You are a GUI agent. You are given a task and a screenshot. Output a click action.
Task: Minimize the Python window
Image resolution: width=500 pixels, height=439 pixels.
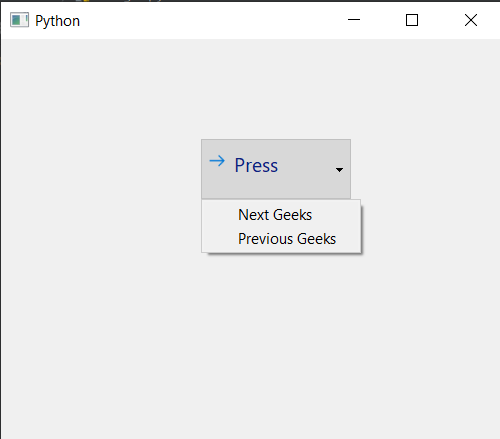click(354, 20)
